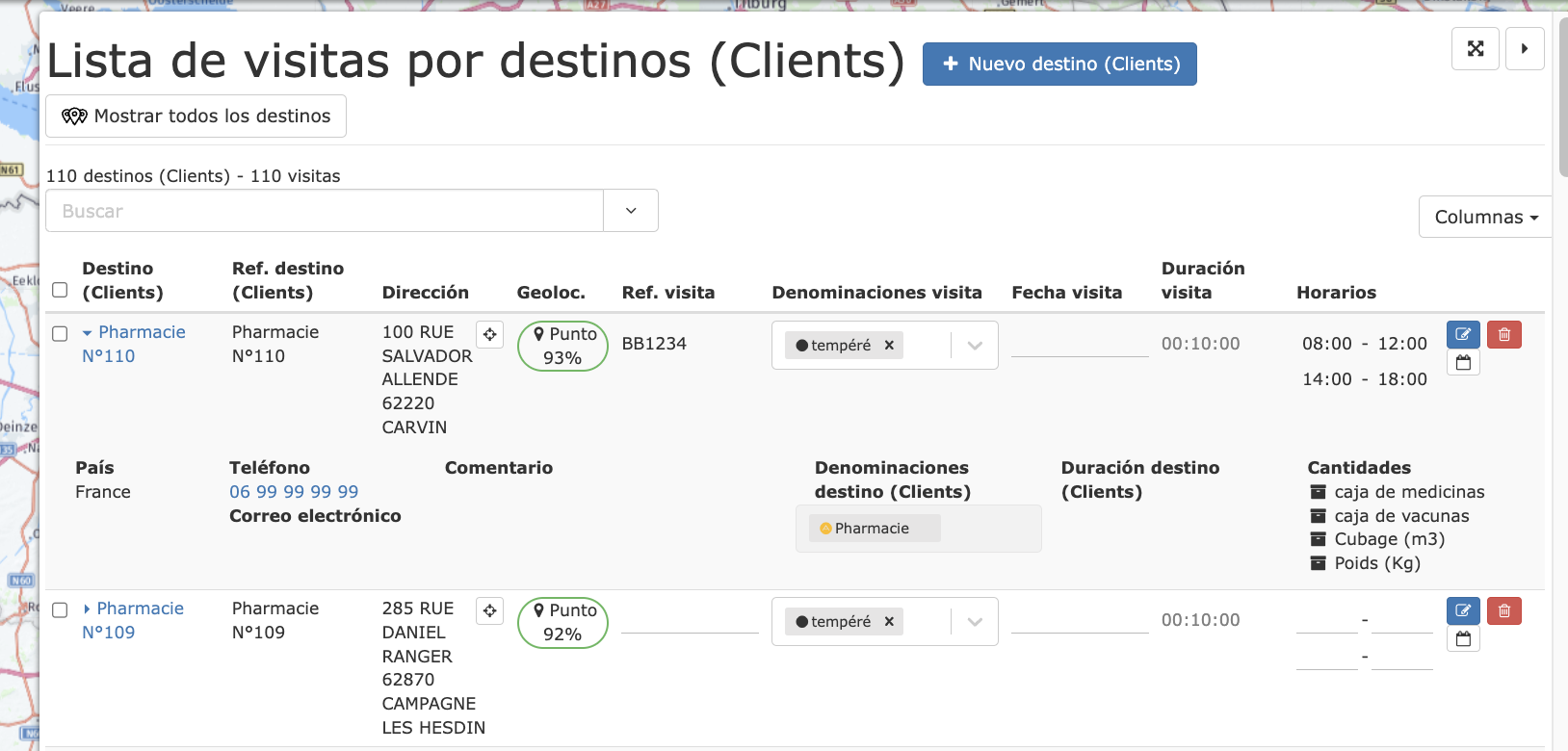
Task: Sort by Geoloc. column header
Action: click(x=551, y=293)
